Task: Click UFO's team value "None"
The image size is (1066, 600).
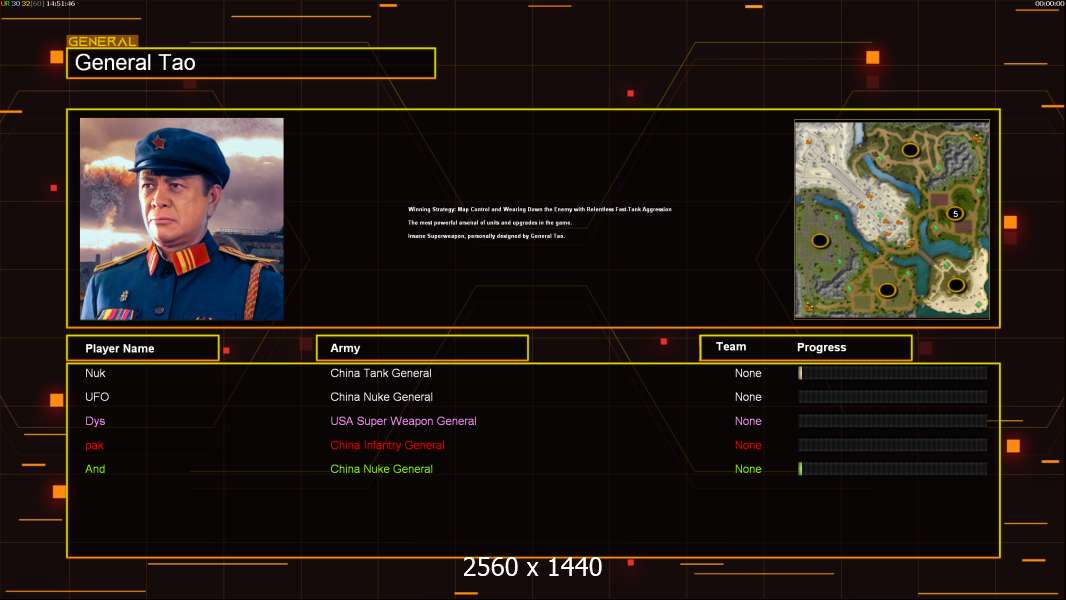Action: [748, 397]
